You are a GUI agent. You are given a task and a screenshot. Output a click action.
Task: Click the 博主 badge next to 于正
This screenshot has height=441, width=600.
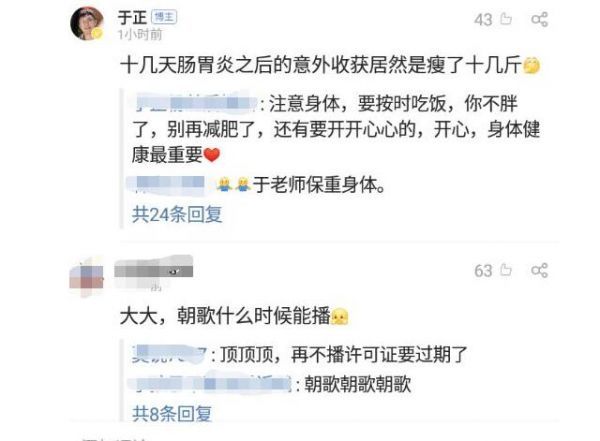[x=164, y=17]
